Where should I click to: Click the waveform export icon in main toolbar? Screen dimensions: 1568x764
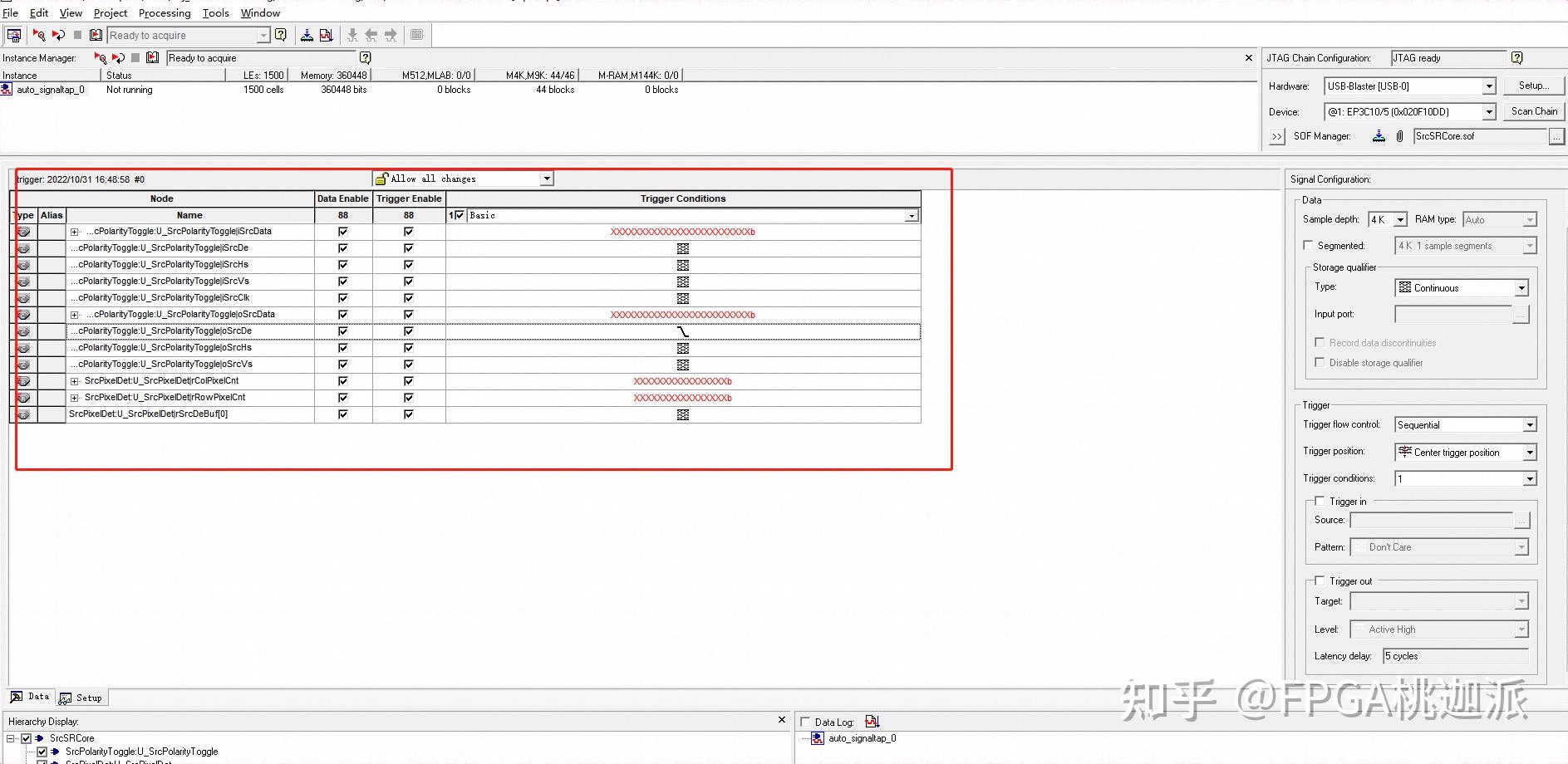point(326,35)
